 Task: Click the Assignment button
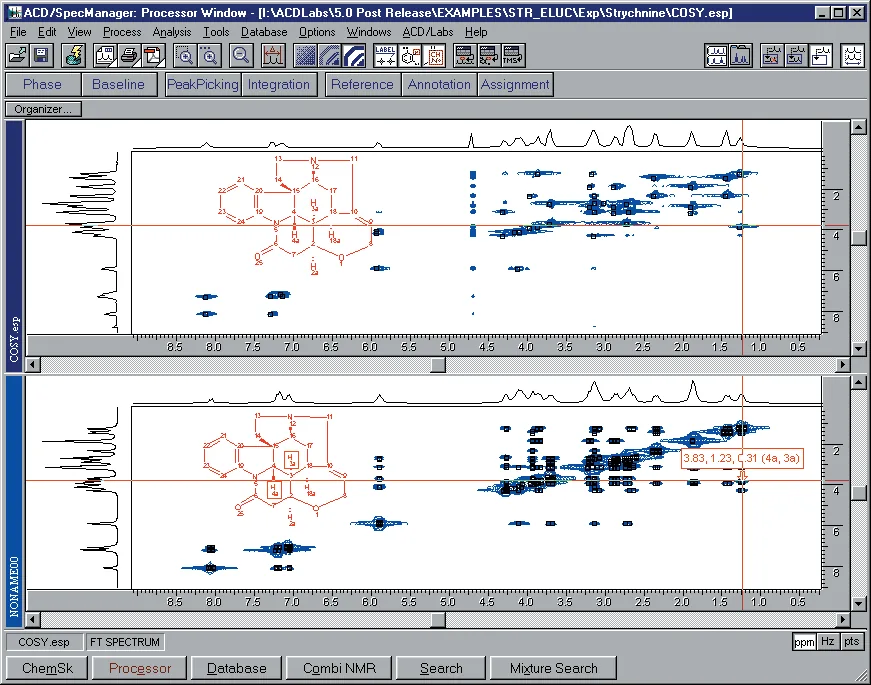point(515,84)
